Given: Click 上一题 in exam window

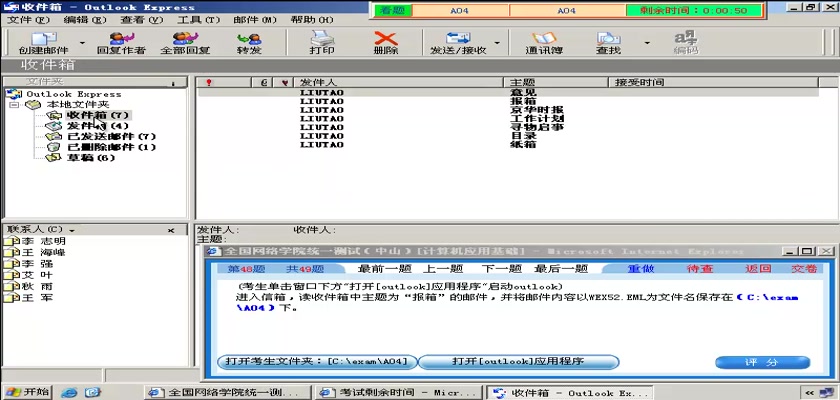Looking at the screenshot, I should tap(443, 269).
